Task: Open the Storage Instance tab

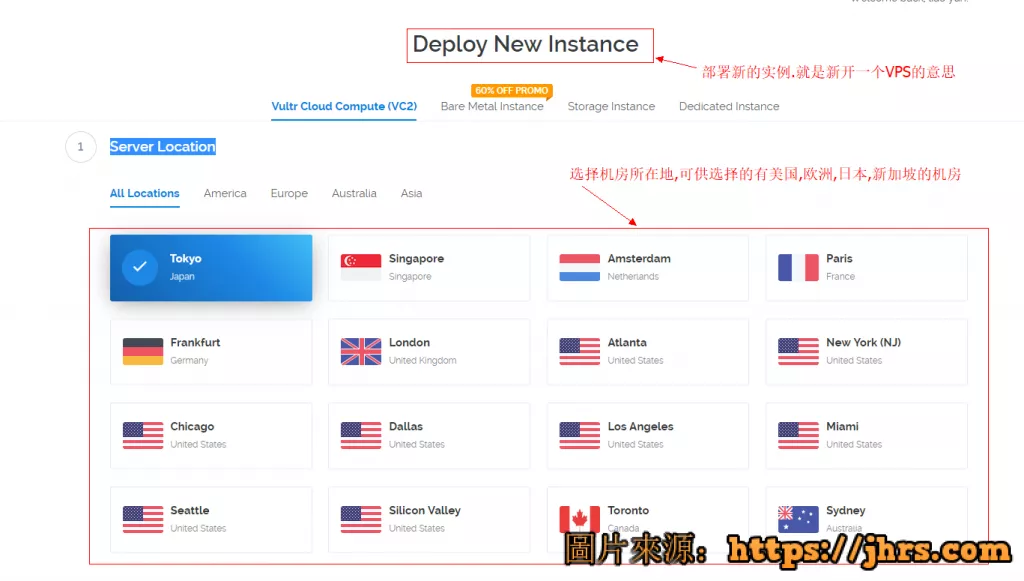Action: pyautogui.click(x=611, y=106)
